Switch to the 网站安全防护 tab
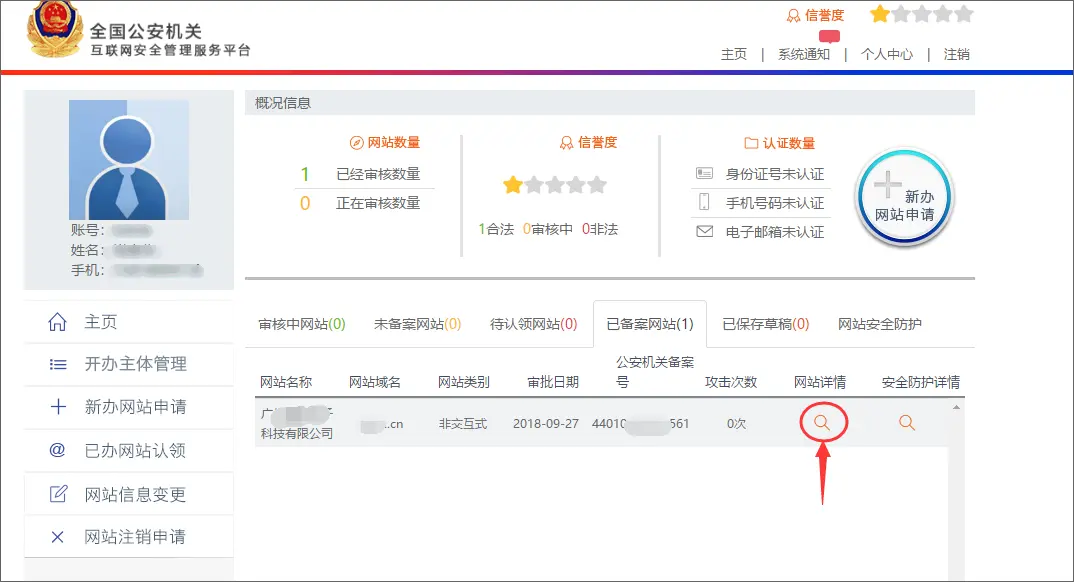Image resolution: width=1074 pixels, height=582 pixels. click(x=880, y=324)
